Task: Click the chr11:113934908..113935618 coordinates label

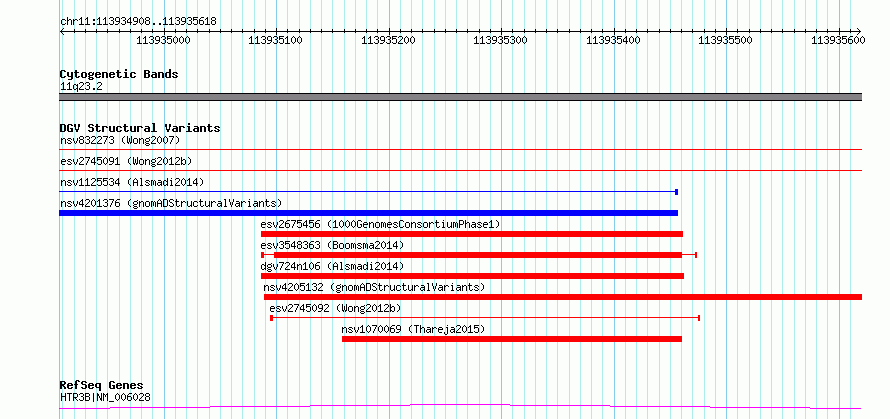Action: point(138,22)
